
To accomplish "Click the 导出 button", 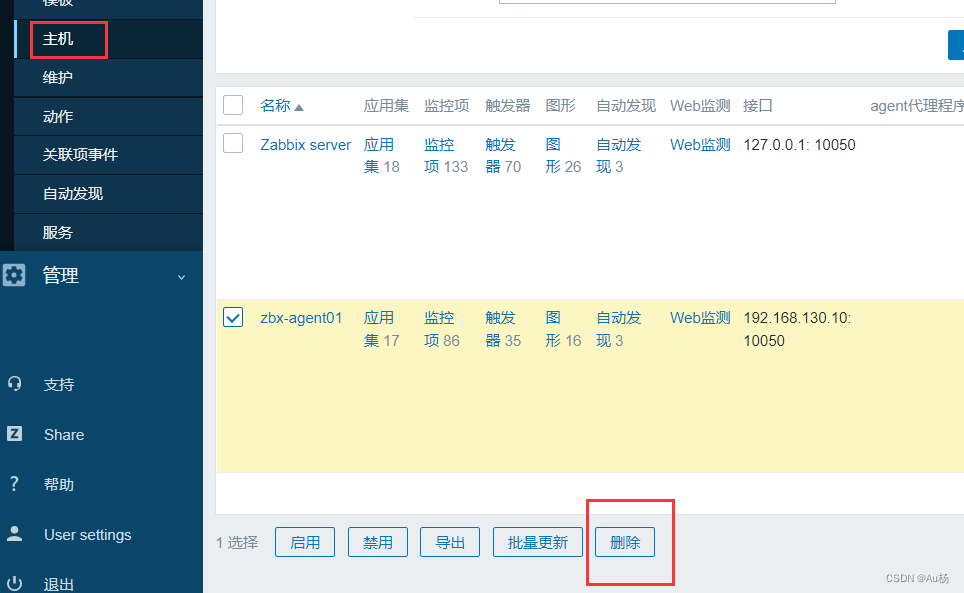I will pyautogui.click(x=450, y=542).
